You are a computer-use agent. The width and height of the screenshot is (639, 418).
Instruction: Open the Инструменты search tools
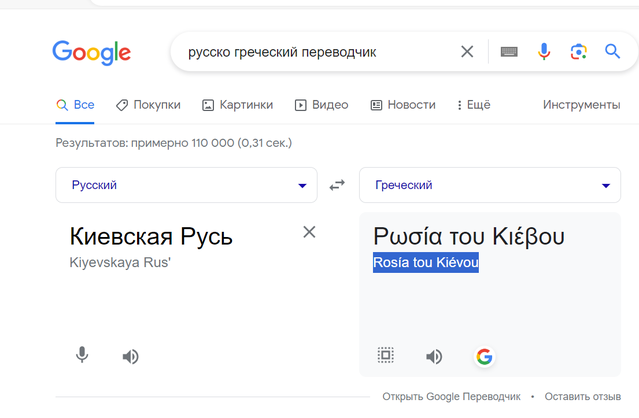[x=582, y=105]
